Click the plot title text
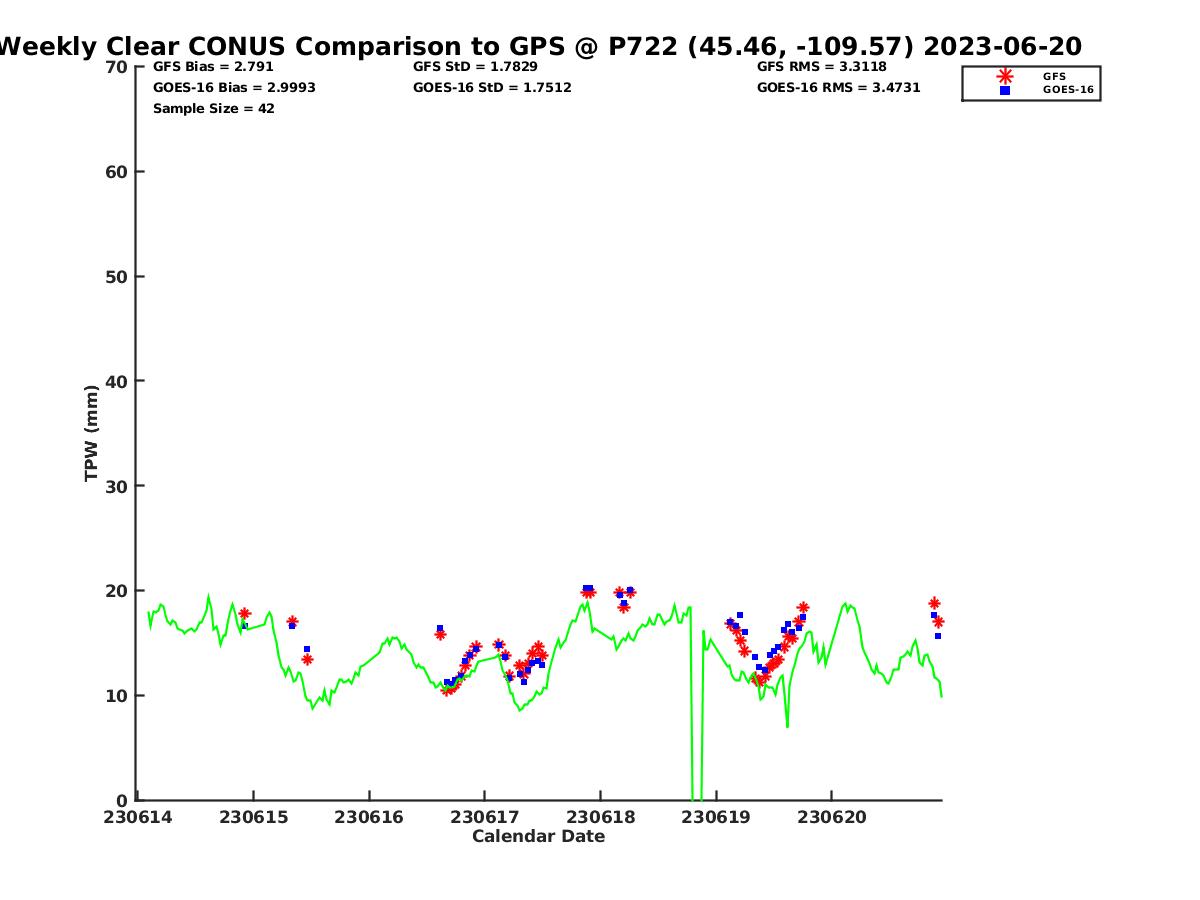Screen dimensions: 1200x900 click(540, 46)
